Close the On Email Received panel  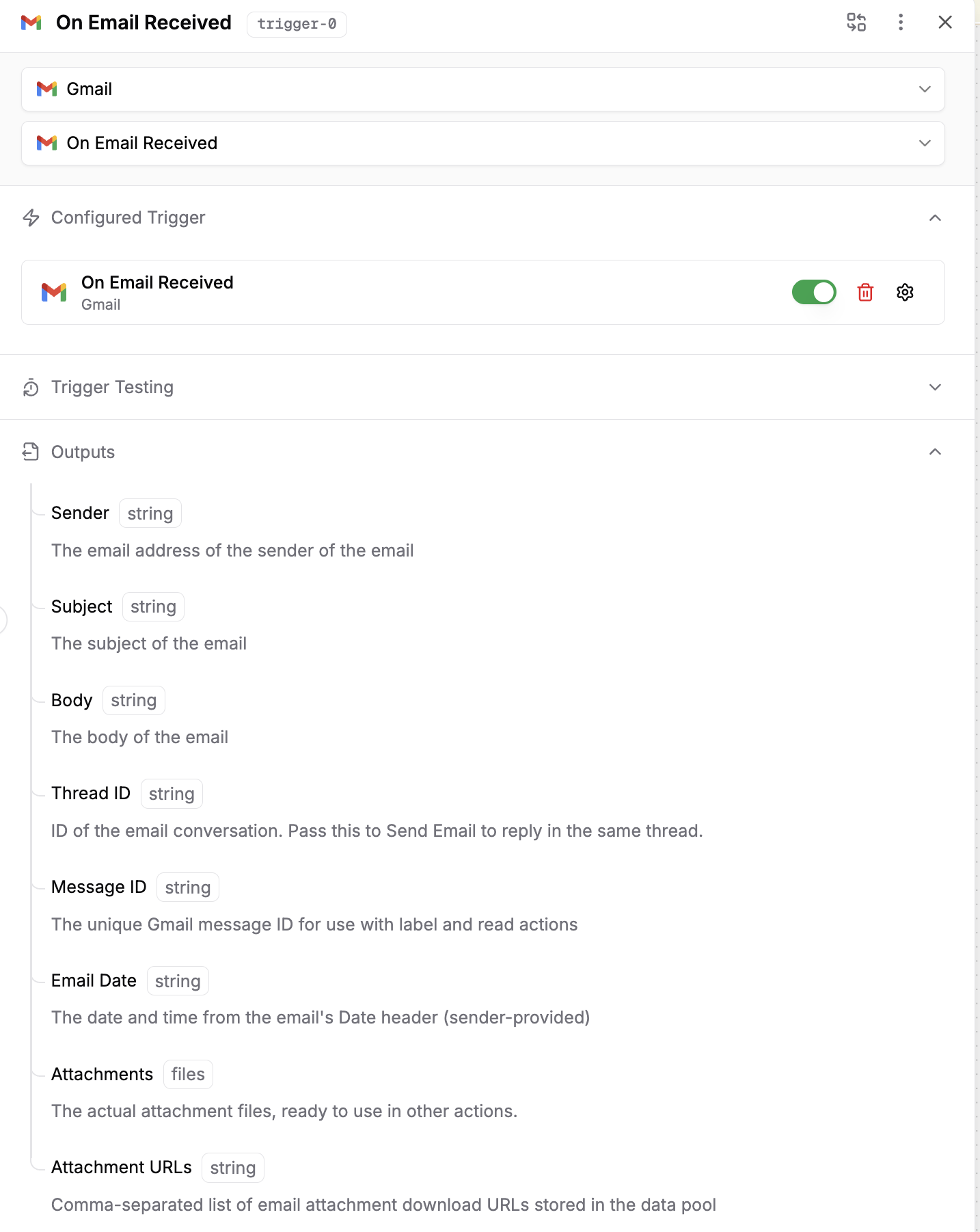[945, 23]
